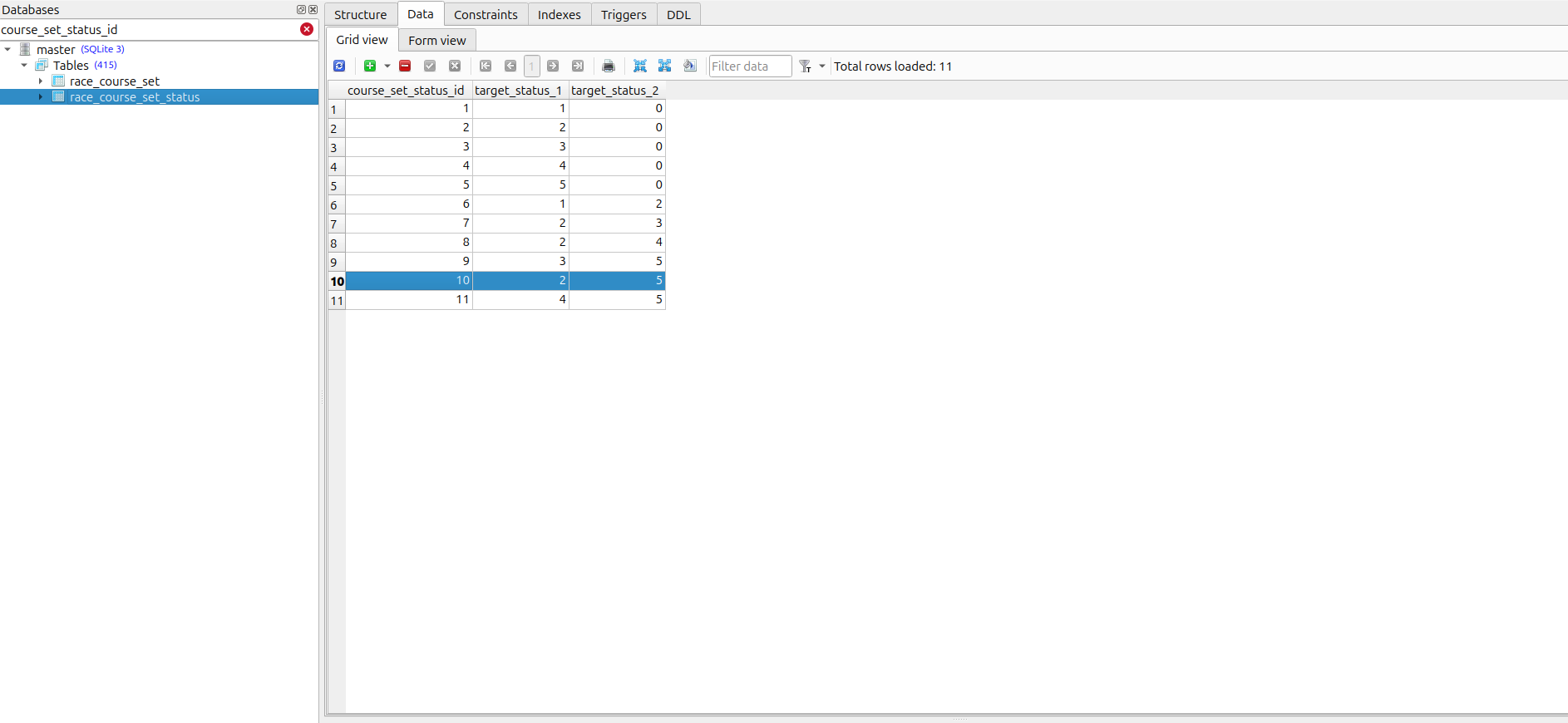Click target_status_2 cell in row 6
Viewport: 1568px width, 723px height.
pos(617,204)
